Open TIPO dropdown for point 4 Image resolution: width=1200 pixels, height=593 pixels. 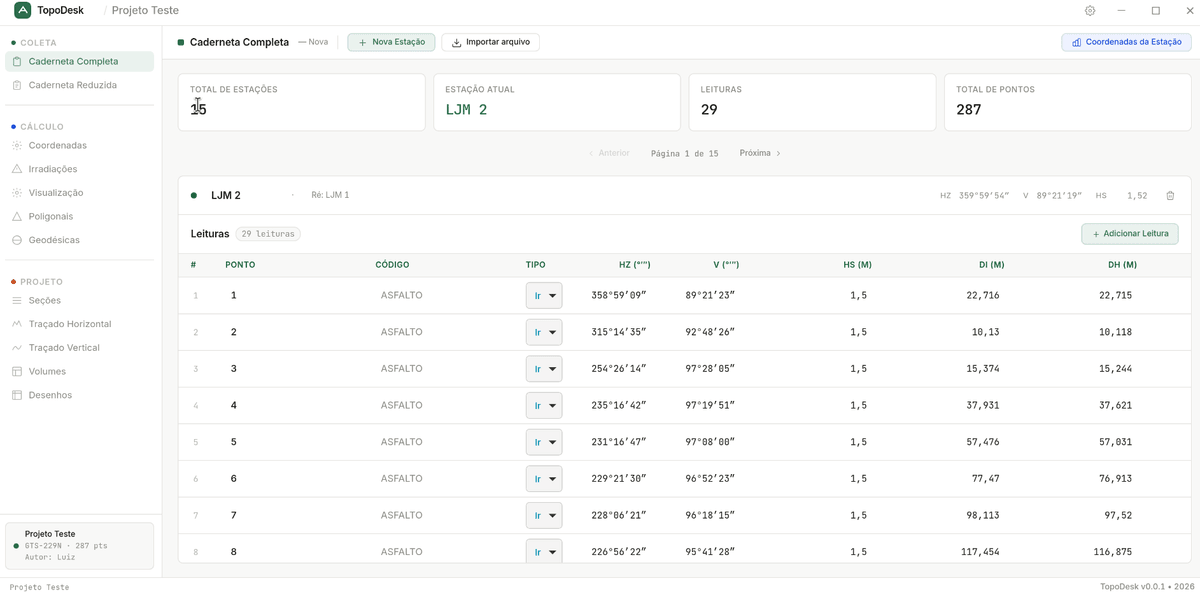544,405
